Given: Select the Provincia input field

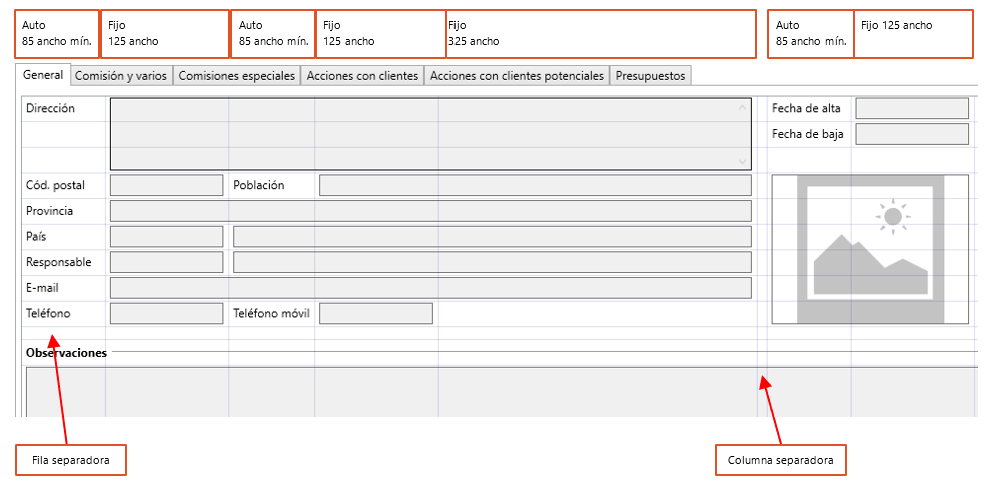Looking at the screenshot, I should coord(430,211).
